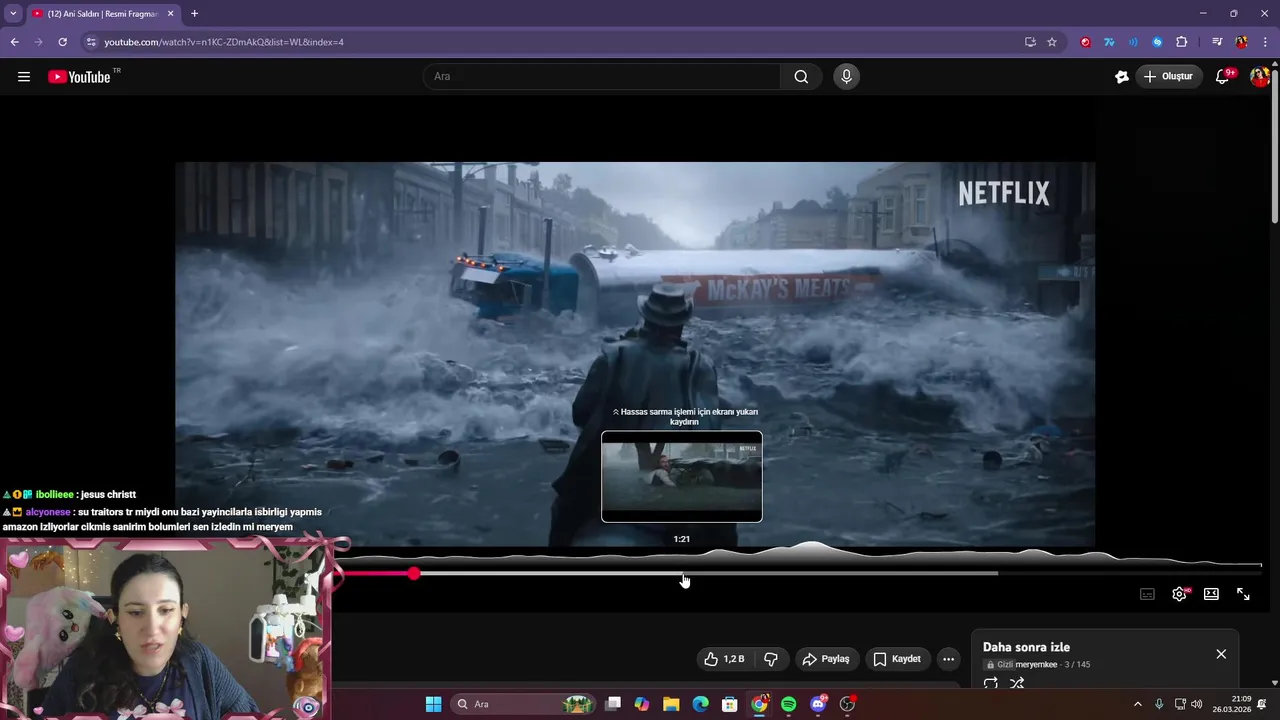Viewport: 1280px width, 720px height.
Task: Seek the progress bar under the 1:21 preview
Action: click(x=682, y=573)
